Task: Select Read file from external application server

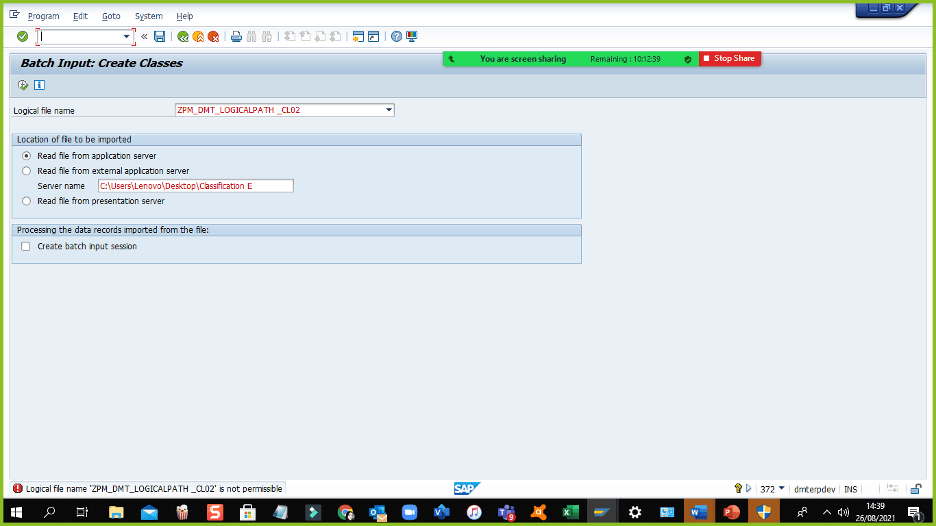Action: point(27,171)
